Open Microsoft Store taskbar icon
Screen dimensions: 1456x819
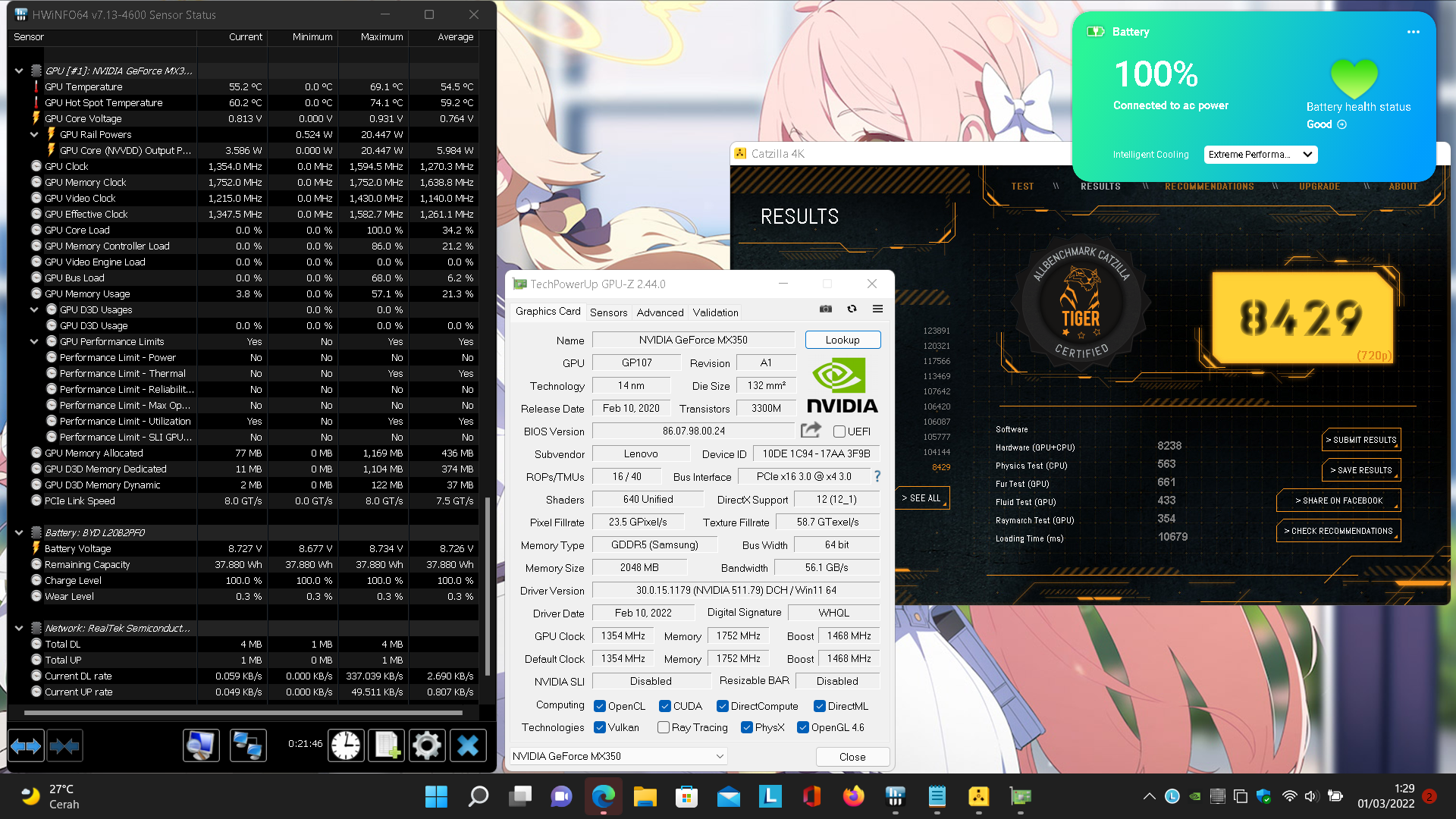pos(686,796)
